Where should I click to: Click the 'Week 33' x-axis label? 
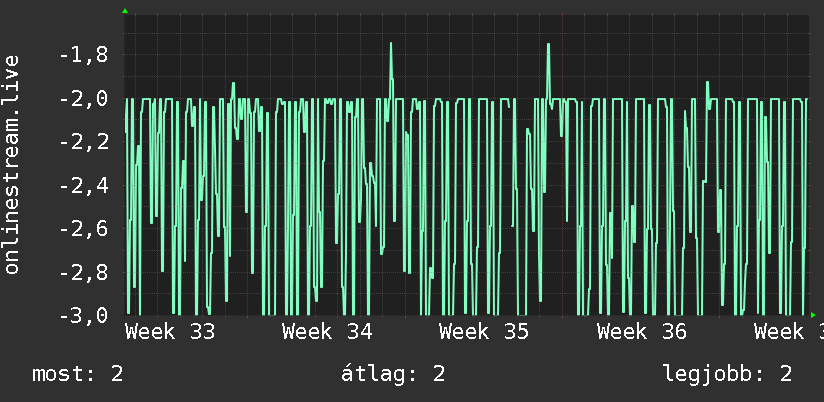pos(170,332)
